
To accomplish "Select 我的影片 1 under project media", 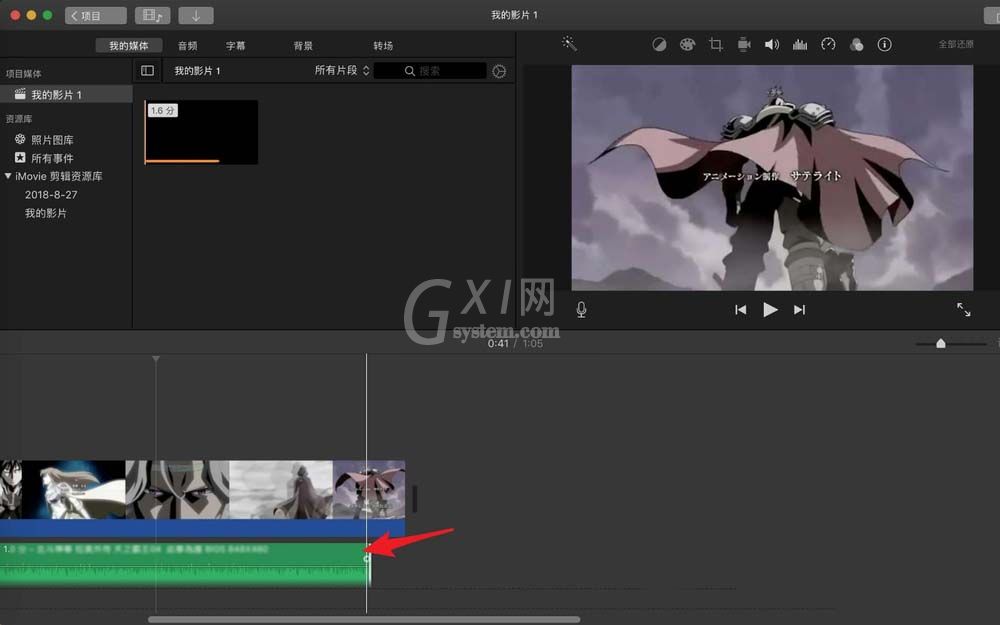I will [x=66, y=94].
